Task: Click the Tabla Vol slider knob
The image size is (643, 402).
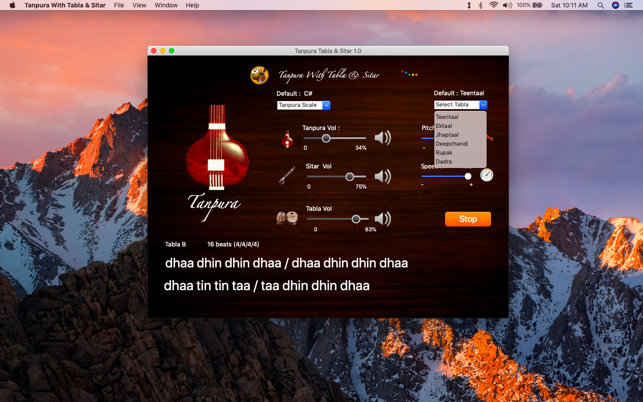Action: pos(356,219)
